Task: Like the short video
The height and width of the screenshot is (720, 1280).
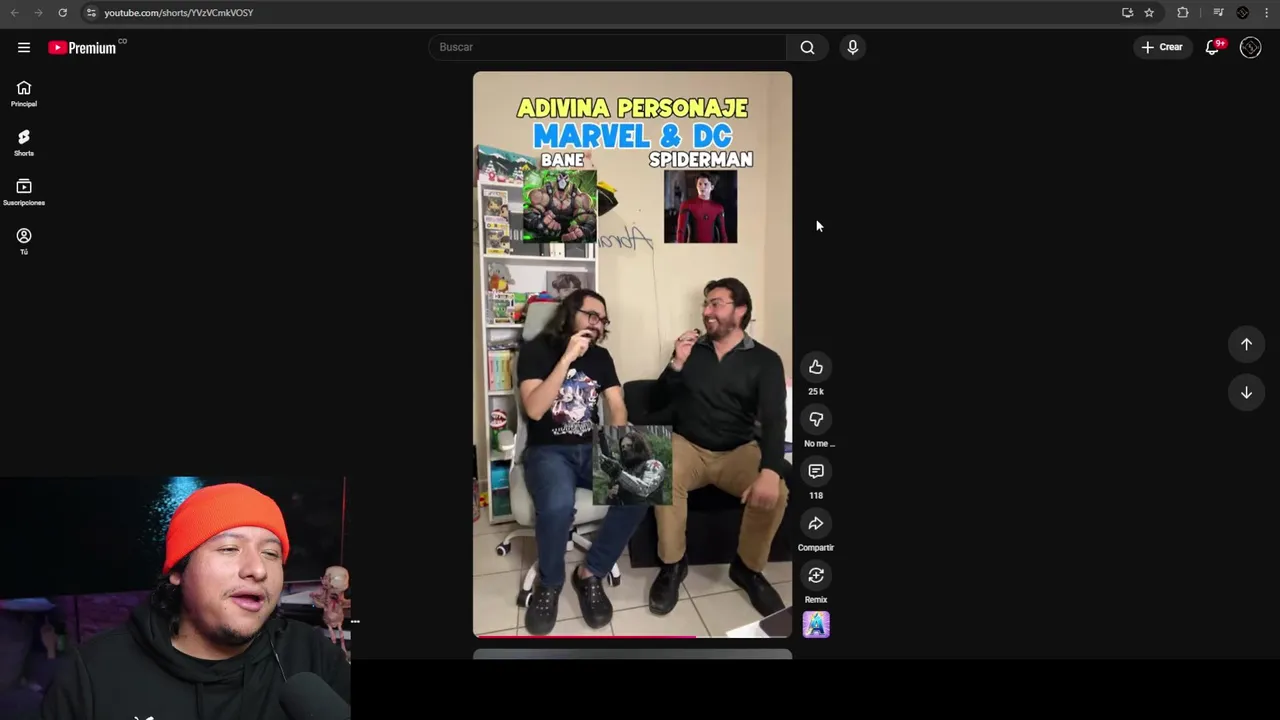Action: point(816,367)
